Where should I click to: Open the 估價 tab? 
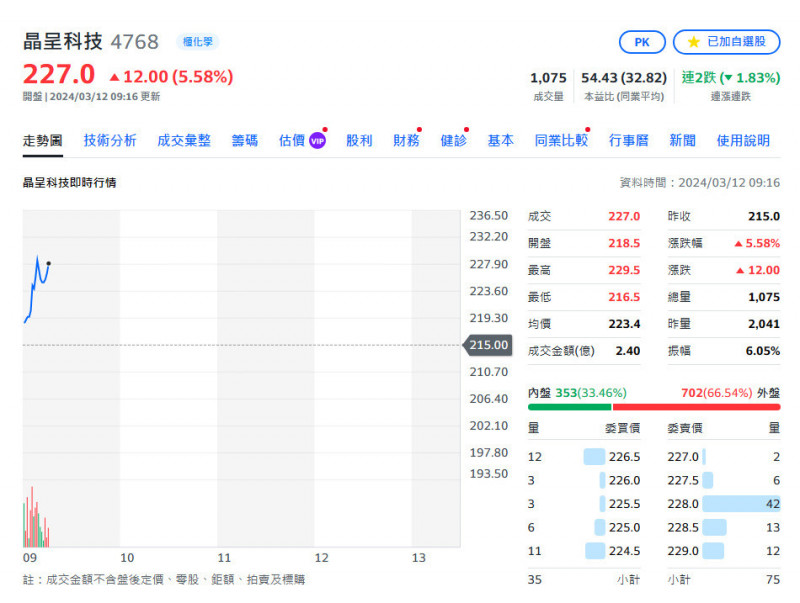point(292,140)
